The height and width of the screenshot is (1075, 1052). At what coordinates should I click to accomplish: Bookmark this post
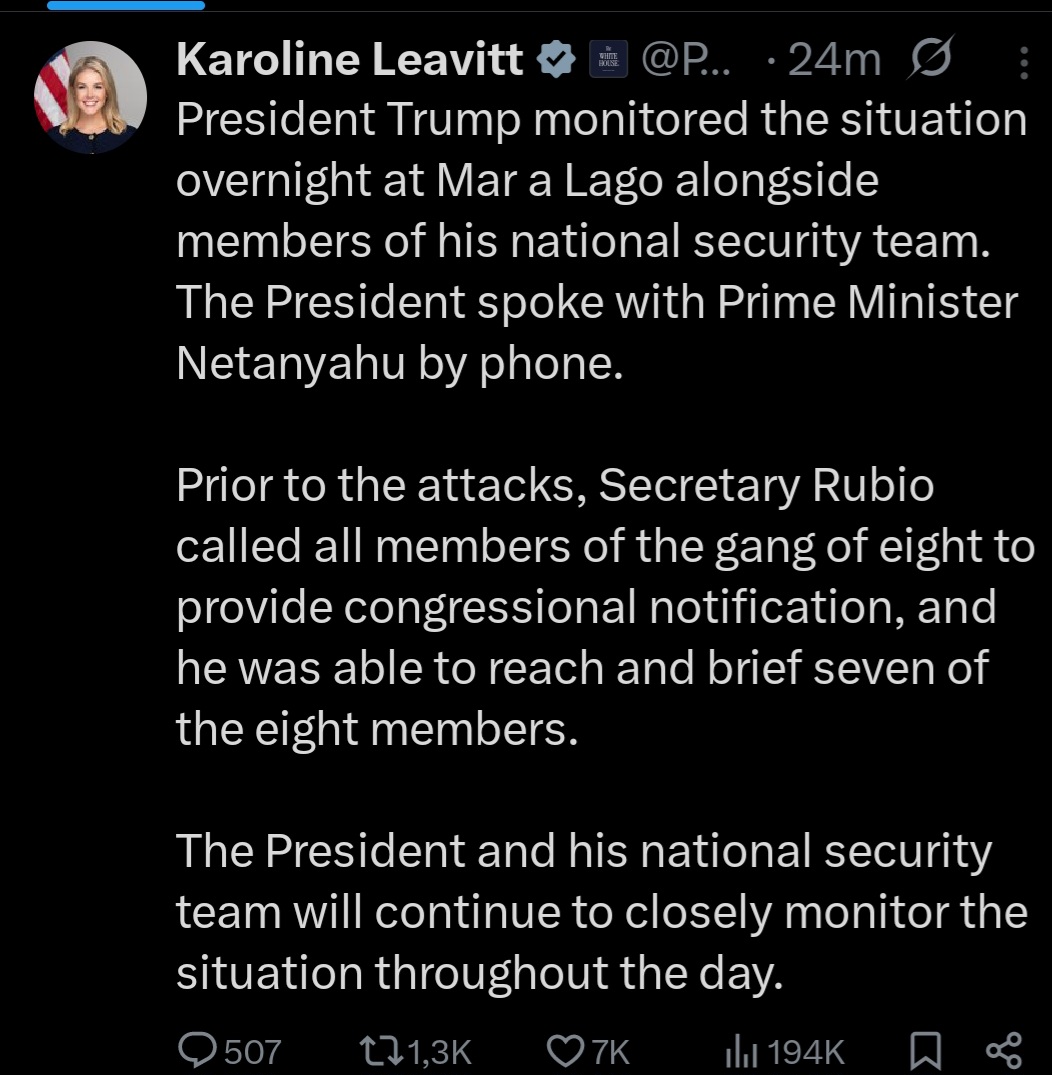(x=924, y=1050)
